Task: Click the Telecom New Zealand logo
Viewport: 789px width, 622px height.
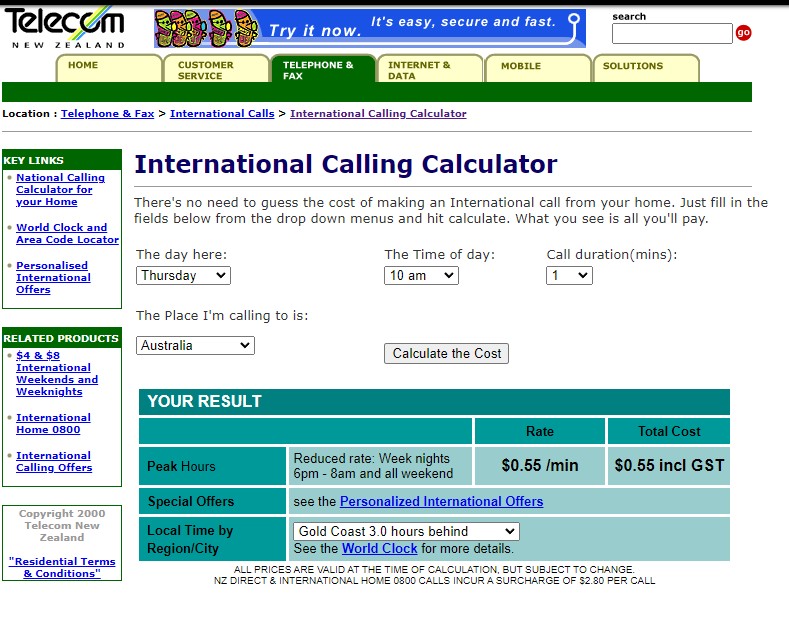Action: tap(65, 28)
